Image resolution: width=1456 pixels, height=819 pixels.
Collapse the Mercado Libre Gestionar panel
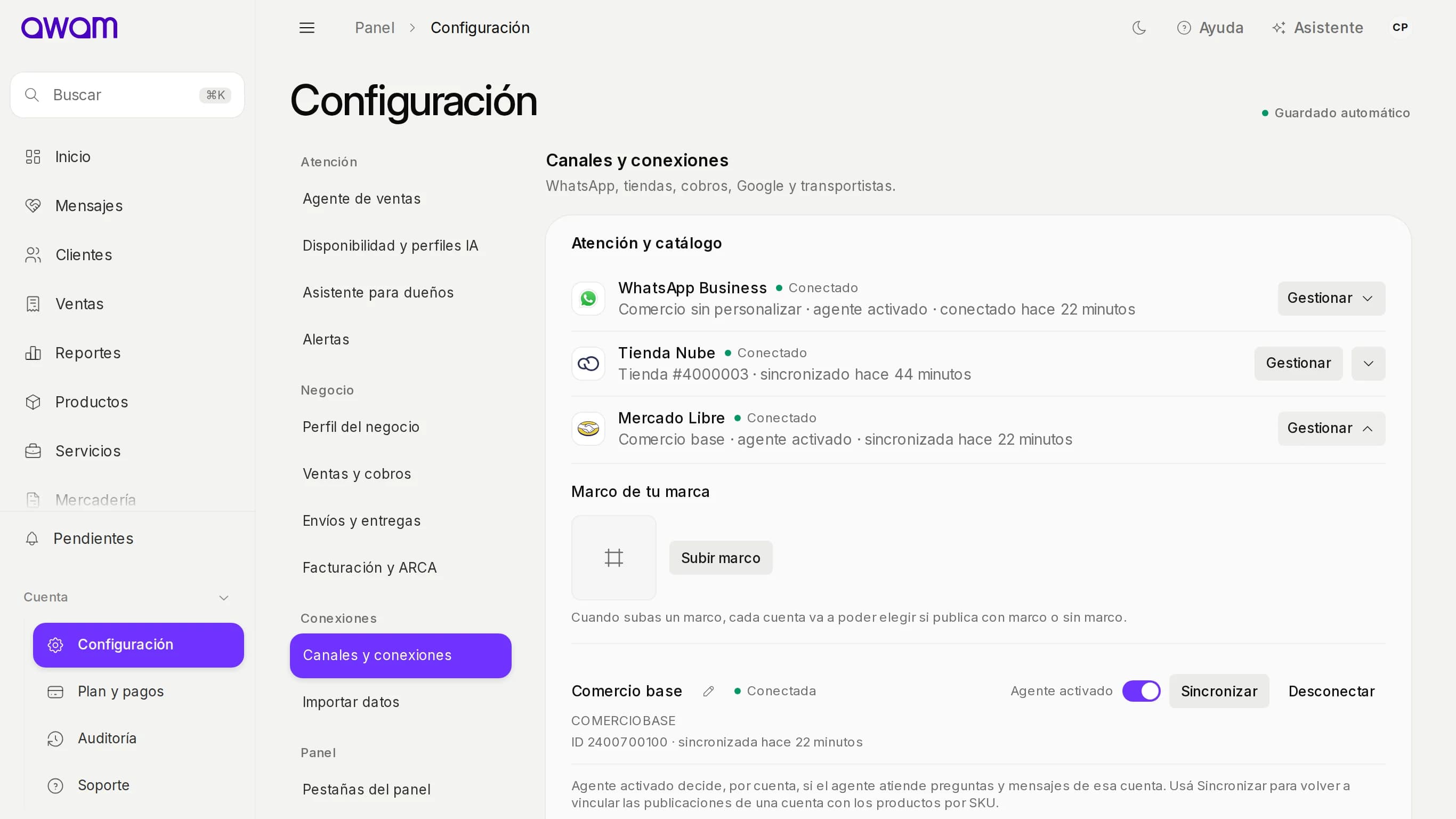tap(1331, 429)
